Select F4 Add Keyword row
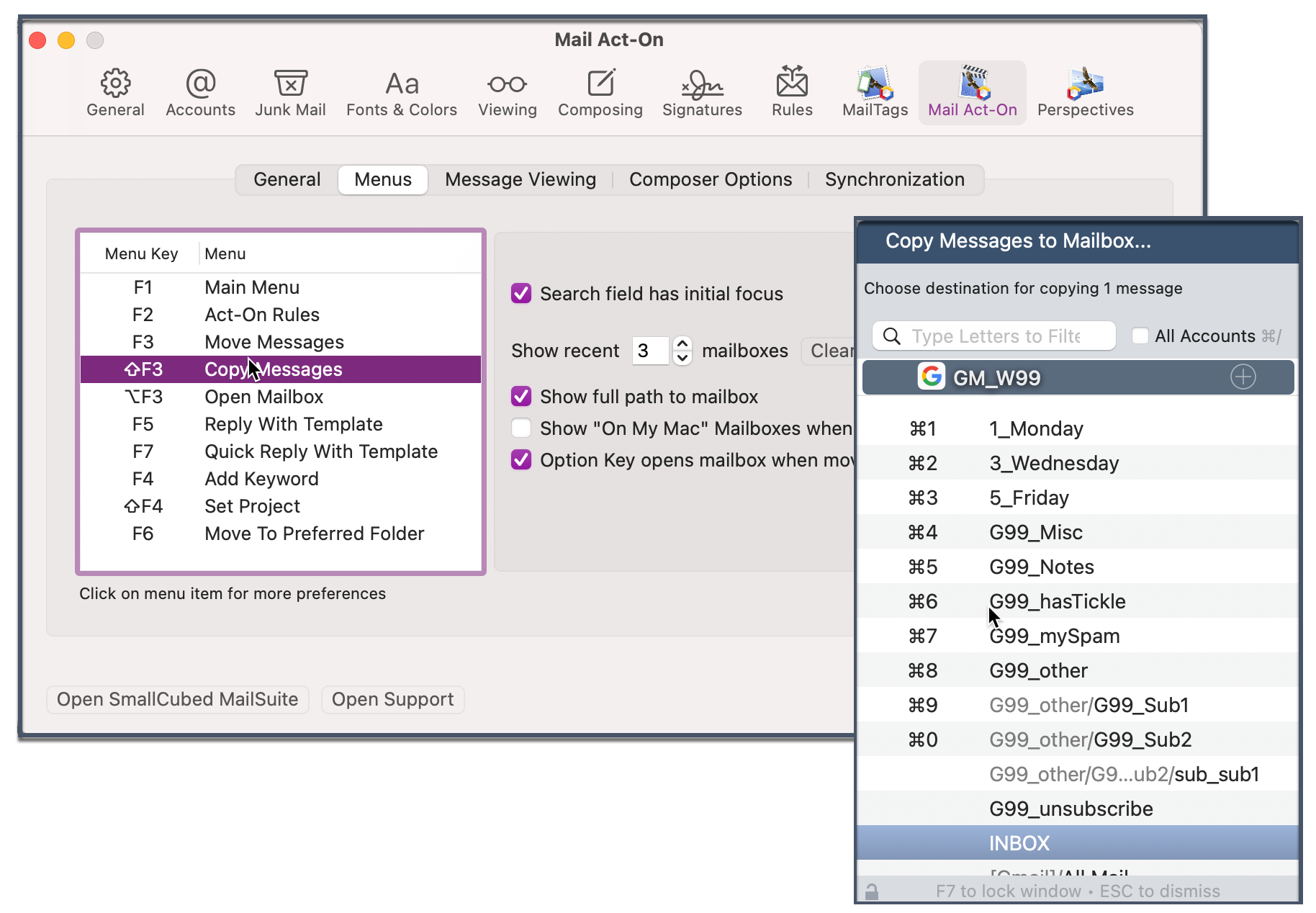This screenshot has height=913, width=1316. pyautogui.click(x=281, y=479)
